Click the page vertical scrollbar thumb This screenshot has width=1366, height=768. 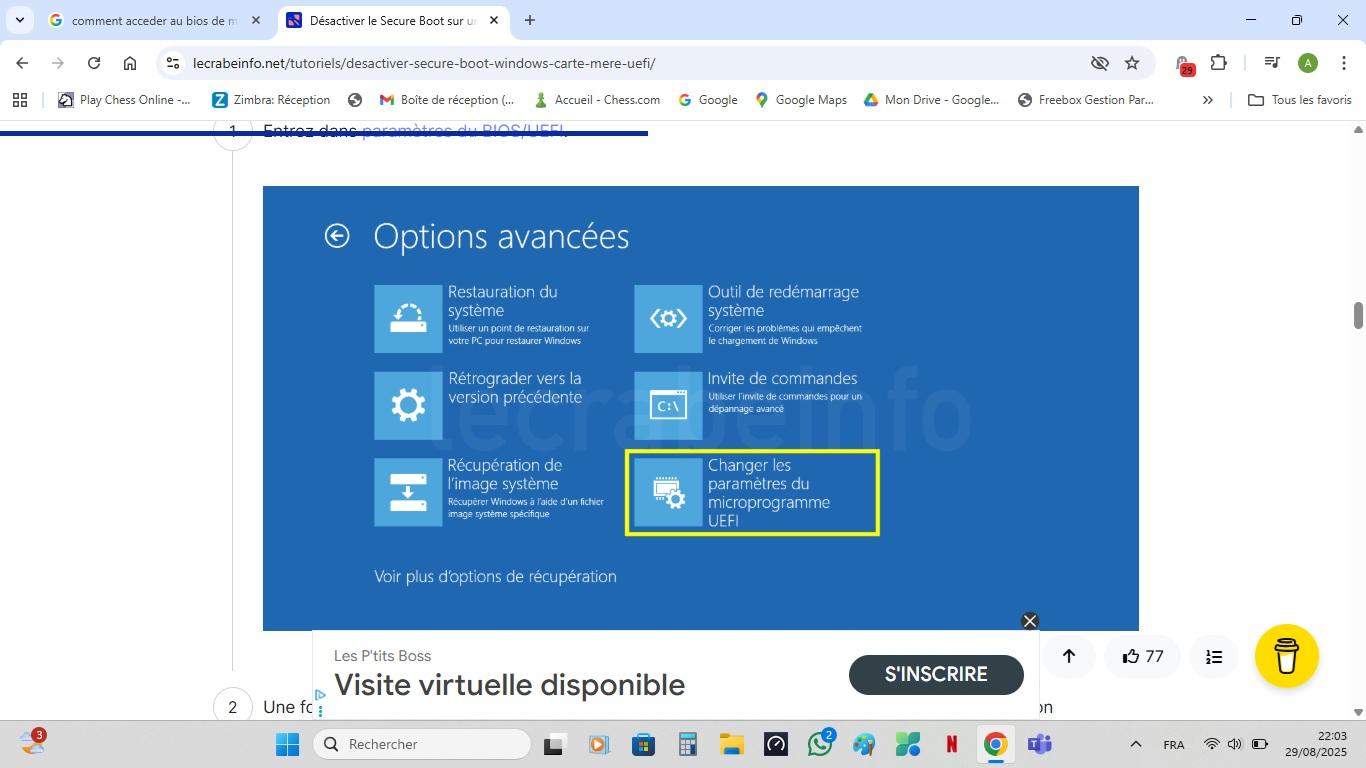coord(1358,314)
